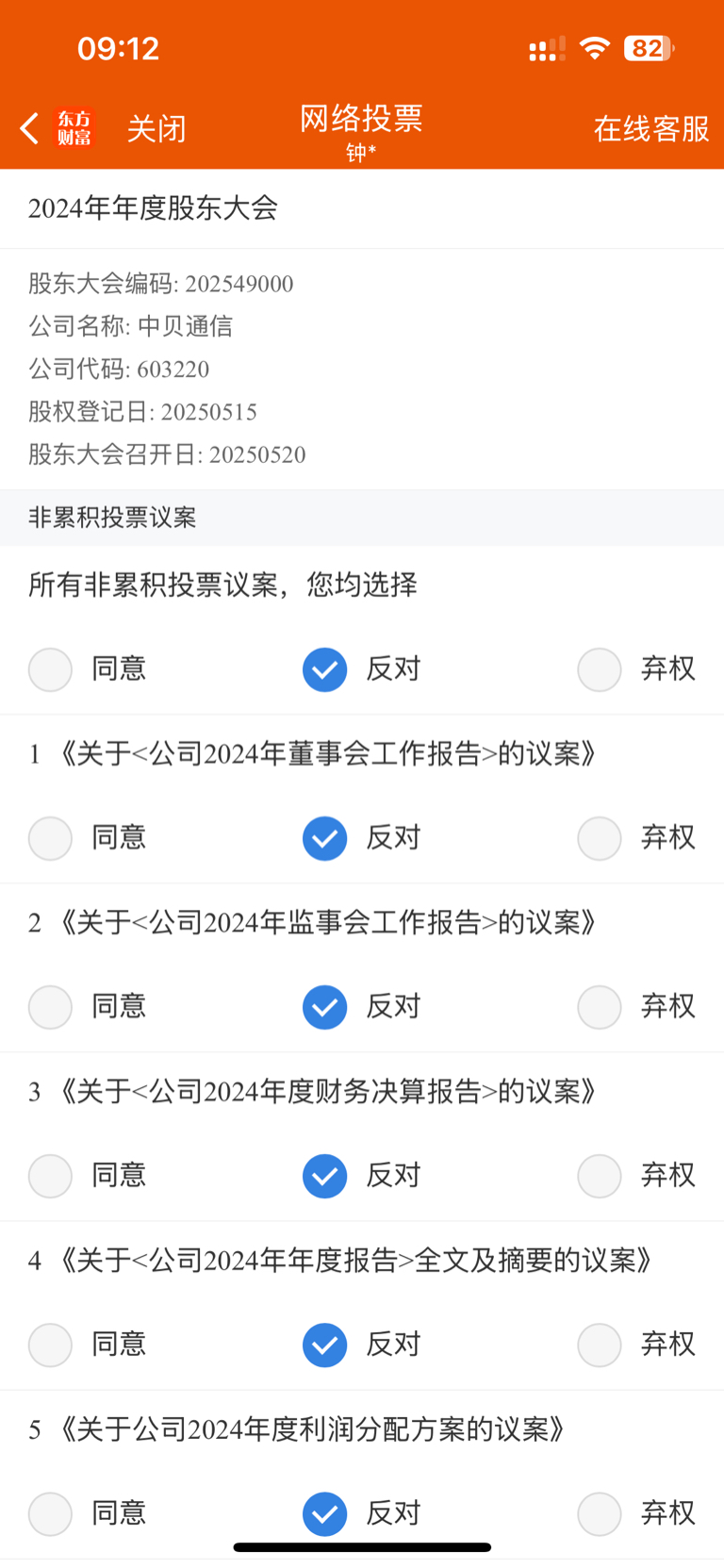The image size is (724, 1568).
Task: Choose 弃权 for proposal 1 董事会工作报告
Action: pyautogui.click(x=600, y=838)
